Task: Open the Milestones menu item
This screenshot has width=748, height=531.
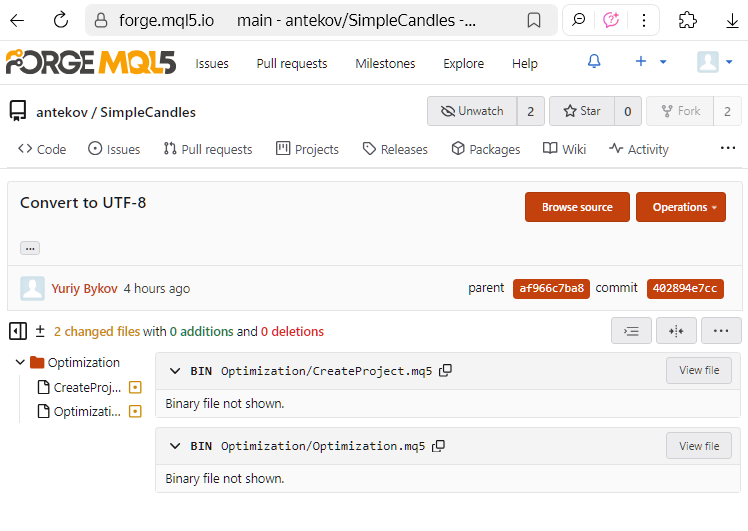Action: click(385, 63)
